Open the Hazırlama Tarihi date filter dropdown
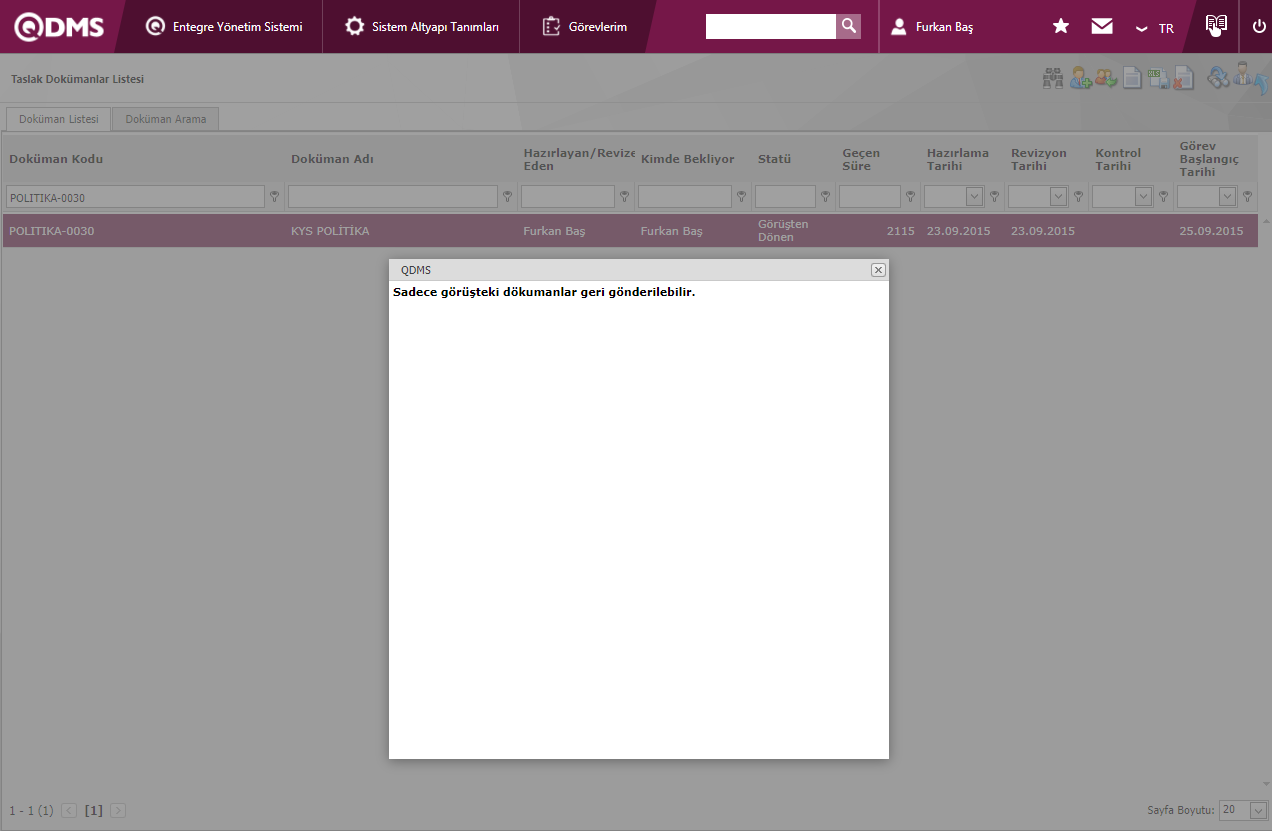This screenshot has width=1272, height=831. coord(973,197)
